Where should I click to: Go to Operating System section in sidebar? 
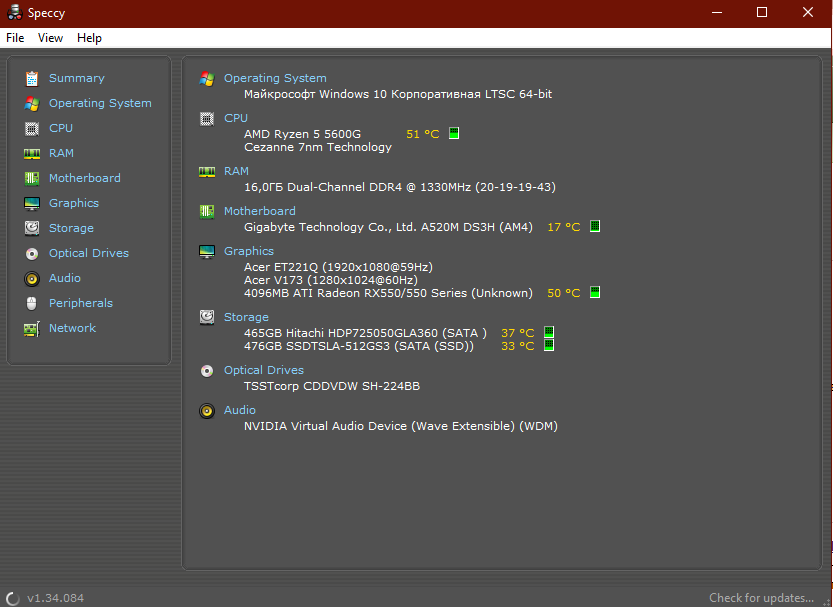pos(100,103)
